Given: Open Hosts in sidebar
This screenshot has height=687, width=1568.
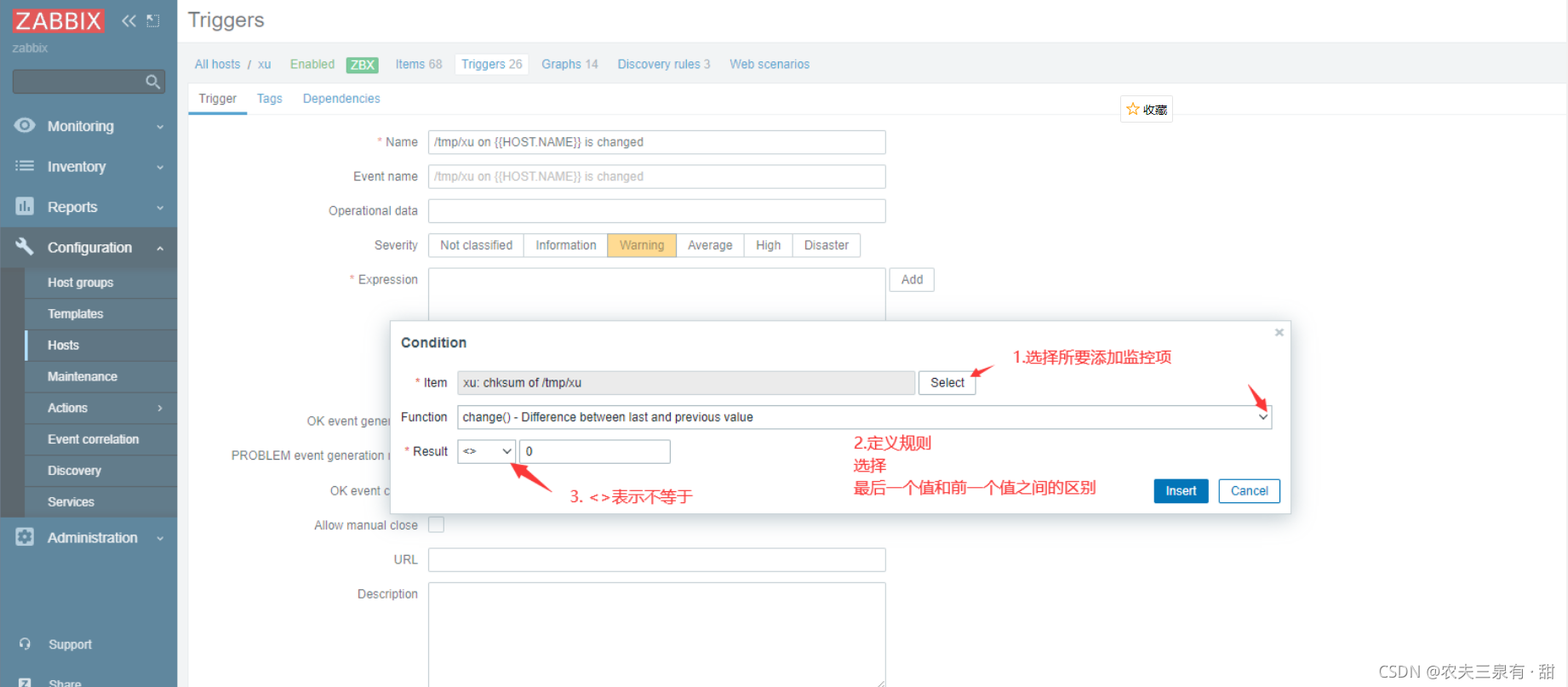Looking at the screenshot, I should tap(100, 346).
